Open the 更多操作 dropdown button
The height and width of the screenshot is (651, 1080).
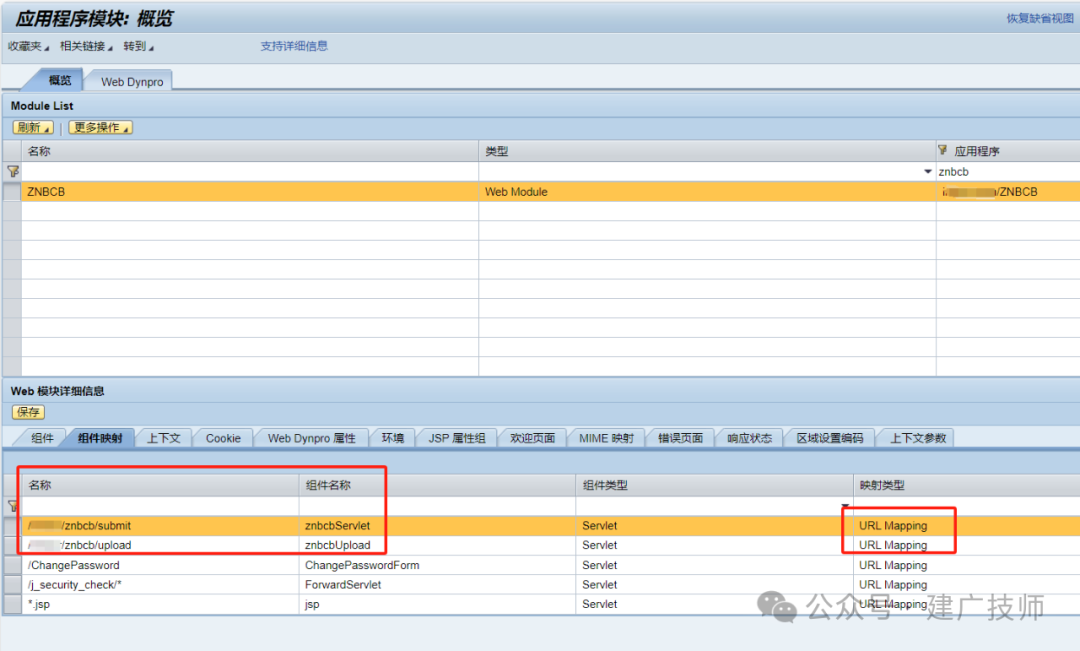tap(100, 127)
